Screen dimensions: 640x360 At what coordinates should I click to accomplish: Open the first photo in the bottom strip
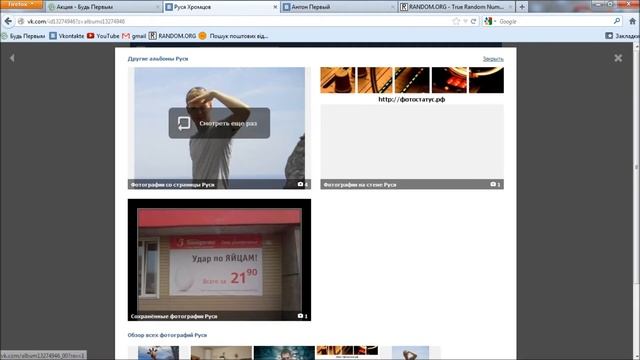coord(158,353)
